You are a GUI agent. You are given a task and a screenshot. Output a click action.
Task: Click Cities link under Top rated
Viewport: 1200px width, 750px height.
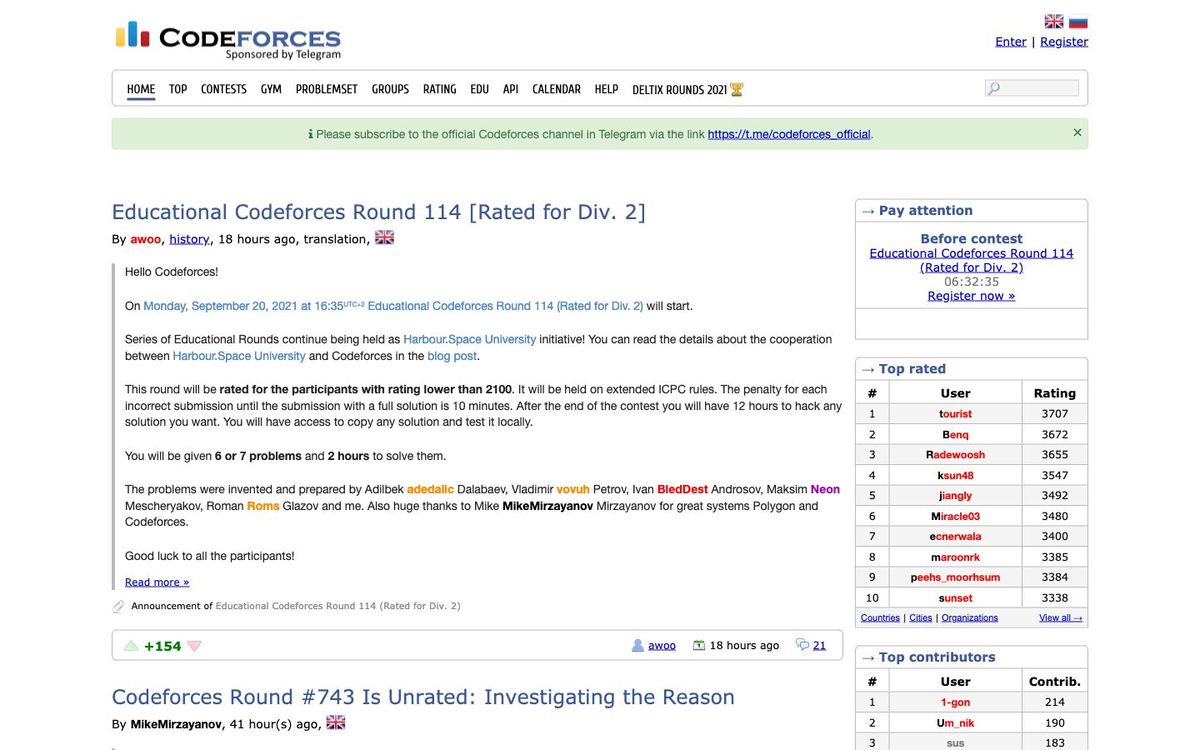pyautogui.click(x=920, y=618)
